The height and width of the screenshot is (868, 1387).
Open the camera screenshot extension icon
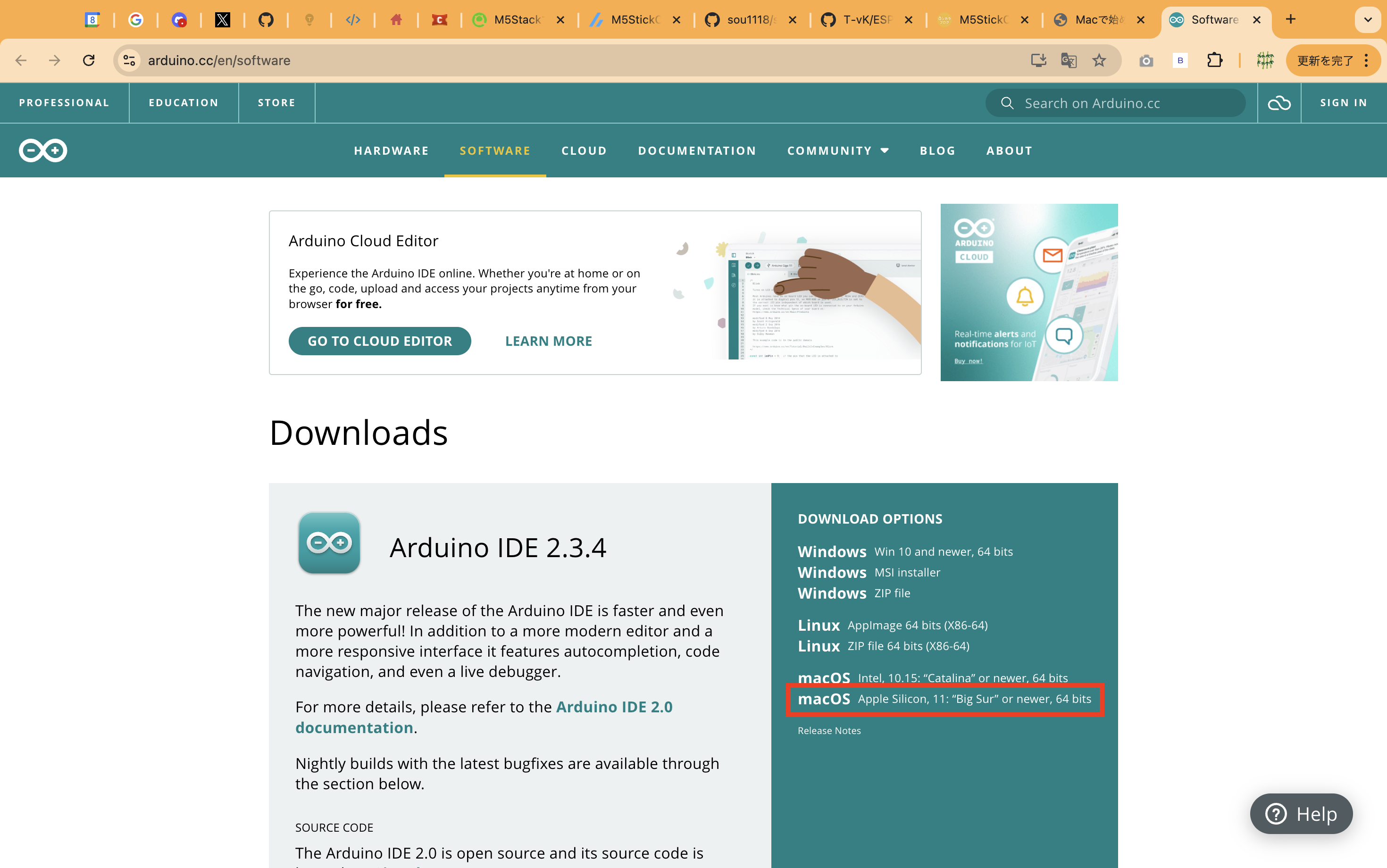[x=1146, y=60]
